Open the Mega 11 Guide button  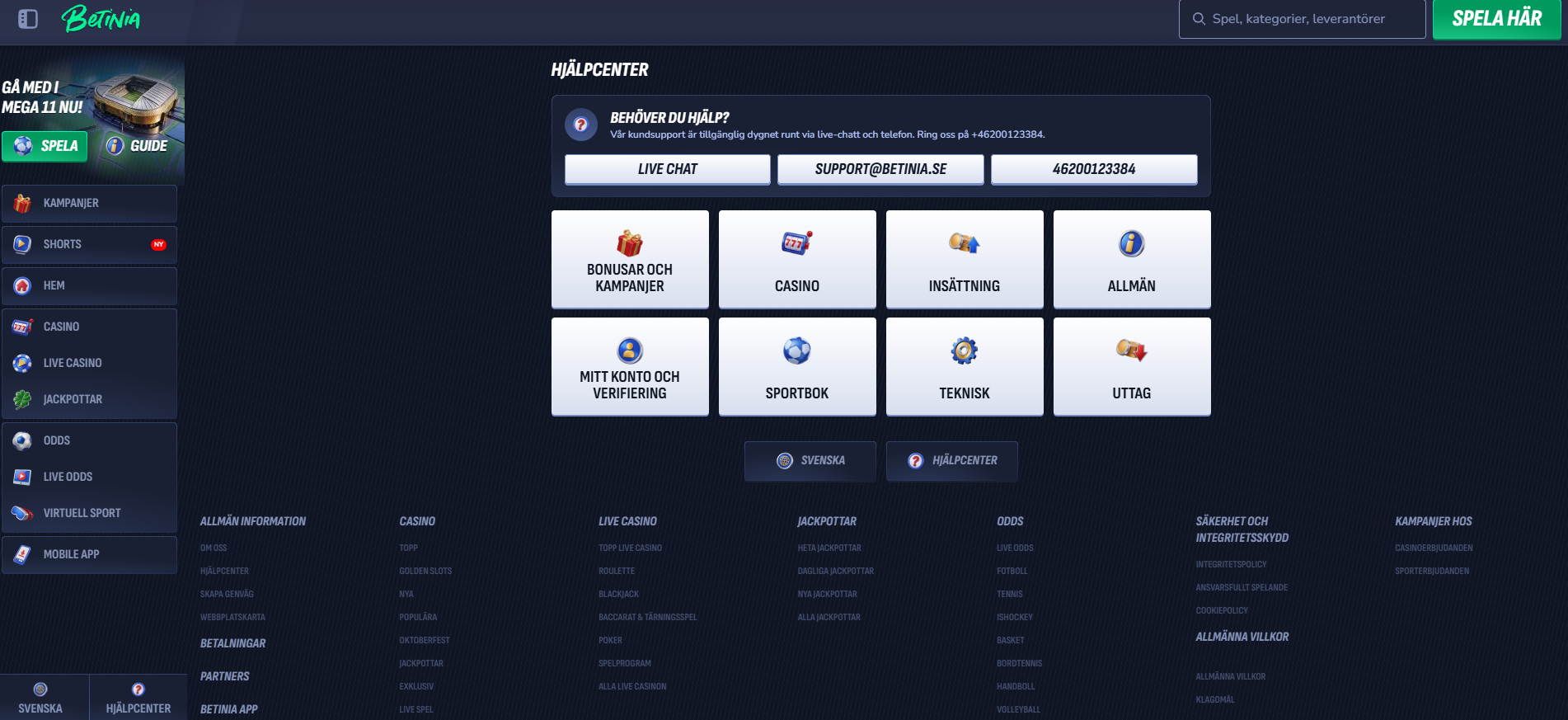point(137,146)
